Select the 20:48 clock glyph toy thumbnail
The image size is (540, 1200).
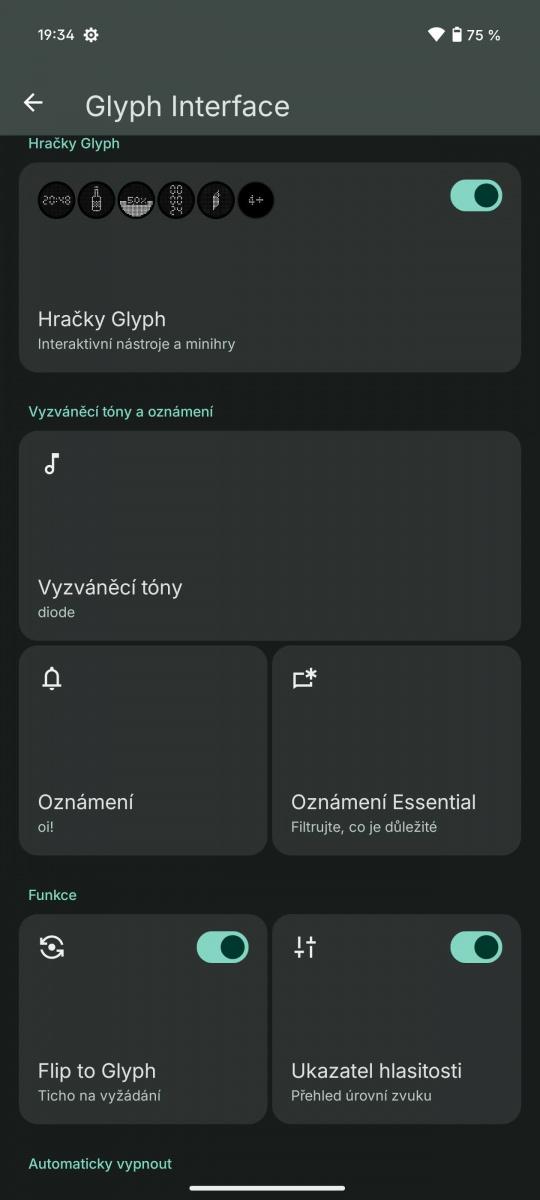click(x=56, y=201)
